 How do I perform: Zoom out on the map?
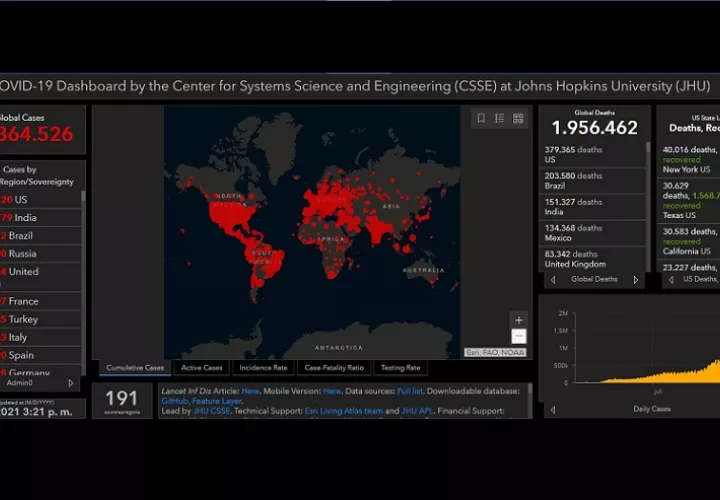click(518, 337)
